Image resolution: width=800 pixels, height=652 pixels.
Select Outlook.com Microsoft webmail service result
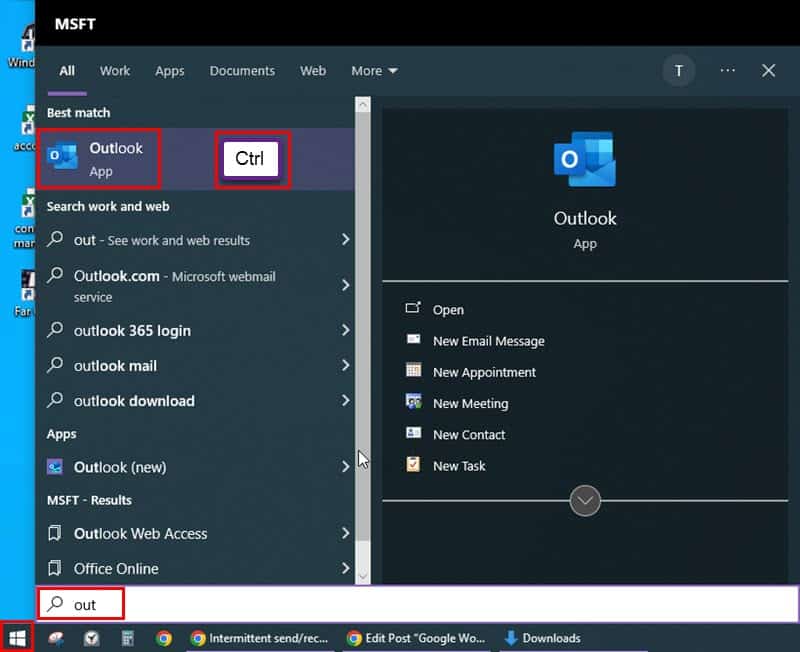coord(195,286)
